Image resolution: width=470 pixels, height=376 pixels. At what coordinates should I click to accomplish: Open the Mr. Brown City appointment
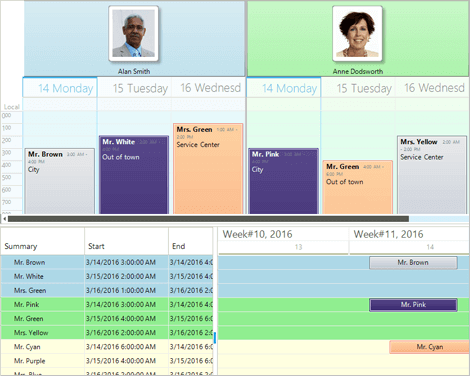click(60, 181)
